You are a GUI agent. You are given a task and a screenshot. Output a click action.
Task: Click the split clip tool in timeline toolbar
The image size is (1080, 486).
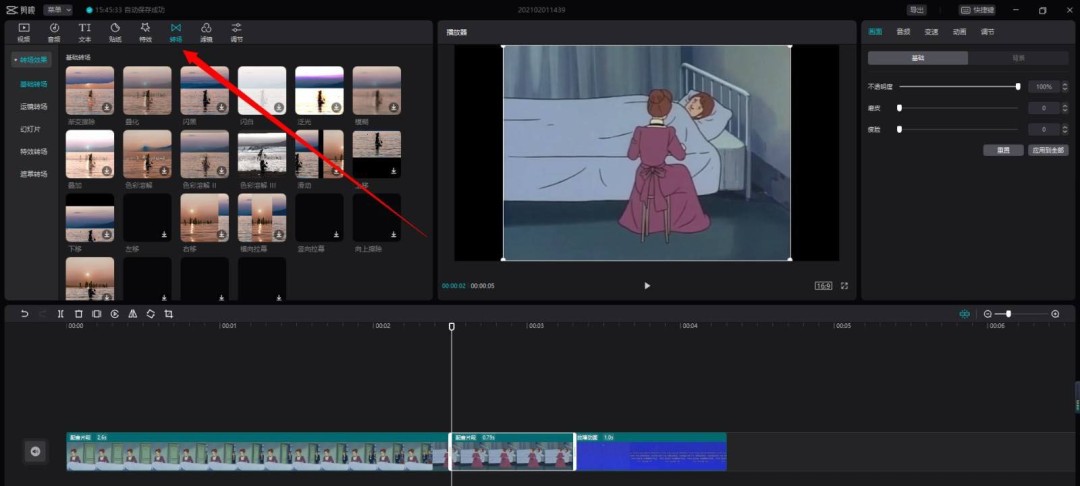[x=61, y=314]
